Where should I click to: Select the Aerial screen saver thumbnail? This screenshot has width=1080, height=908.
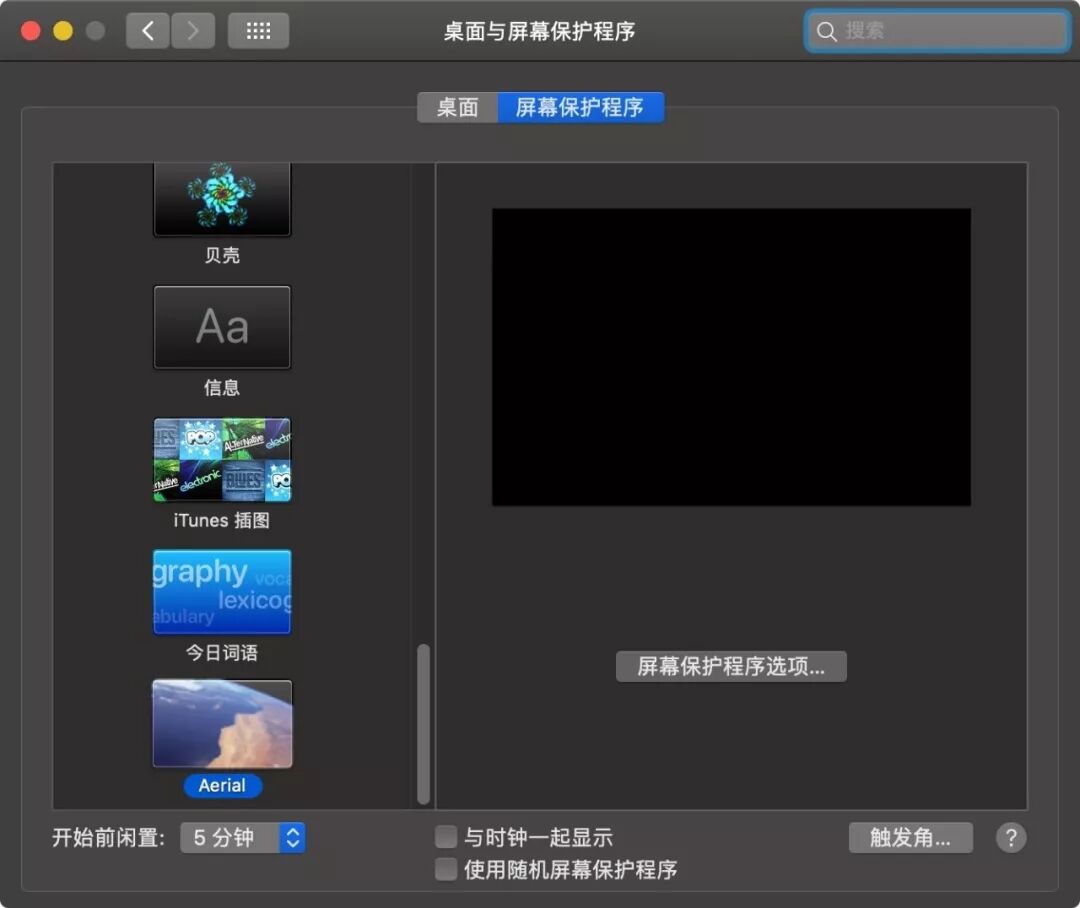[x=221, y=722]
